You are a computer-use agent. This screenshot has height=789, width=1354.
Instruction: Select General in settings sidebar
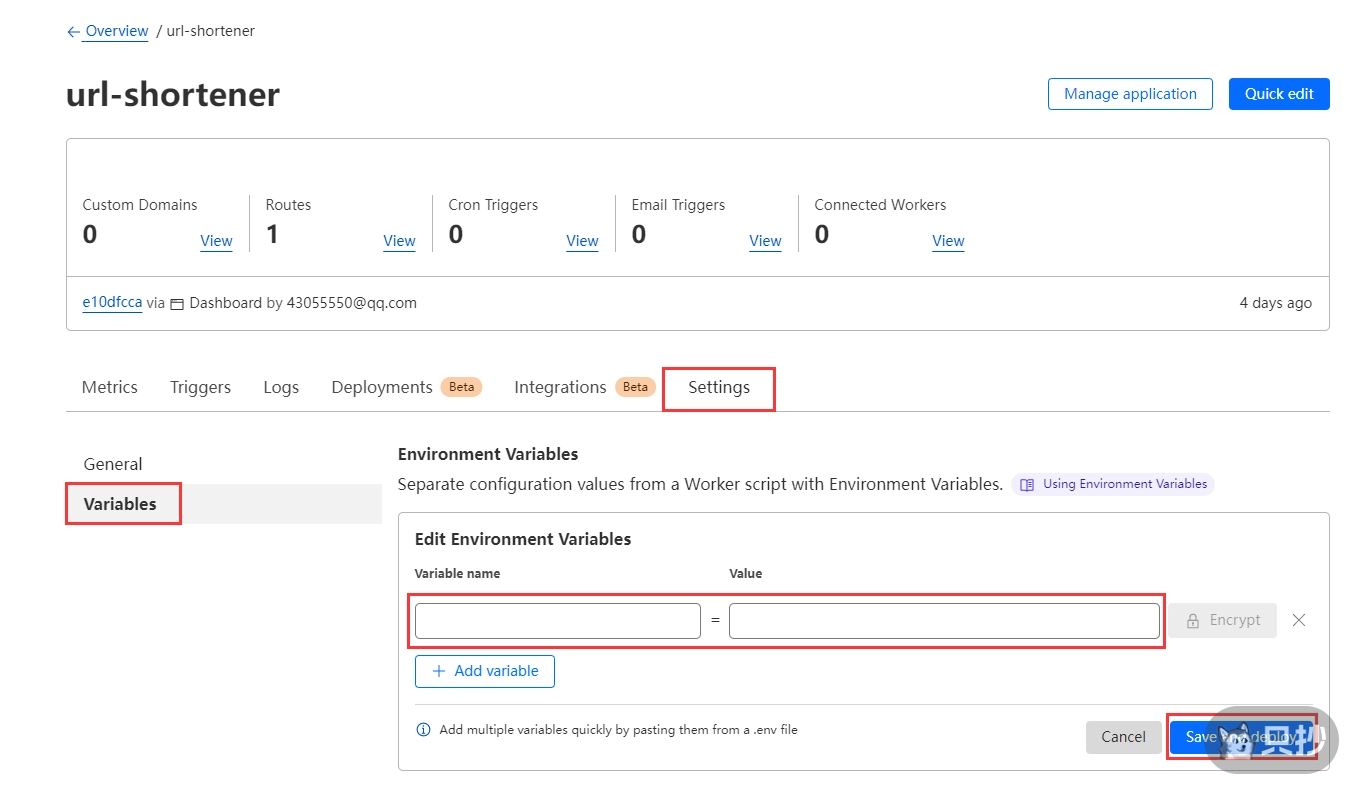tap(113, 464)
